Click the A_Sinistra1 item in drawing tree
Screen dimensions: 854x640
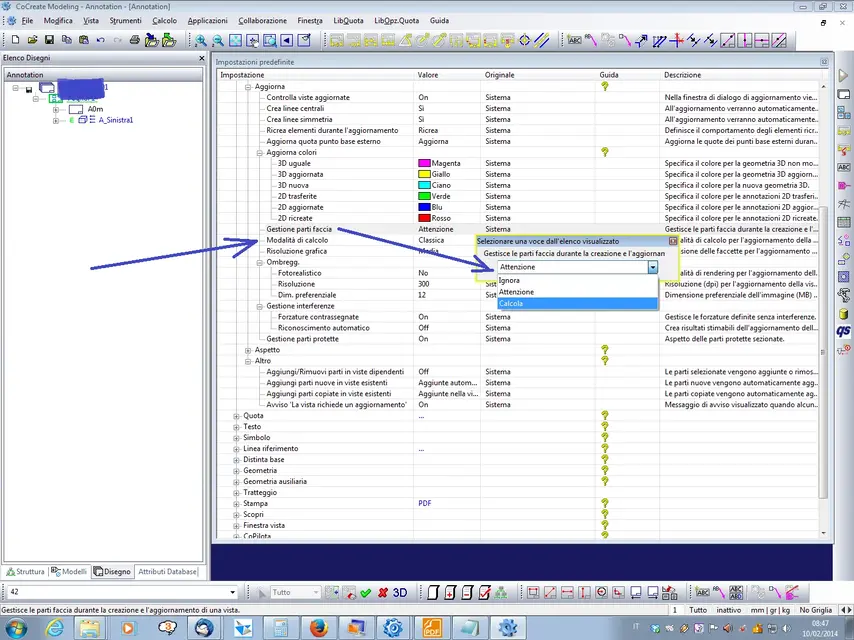115,120
